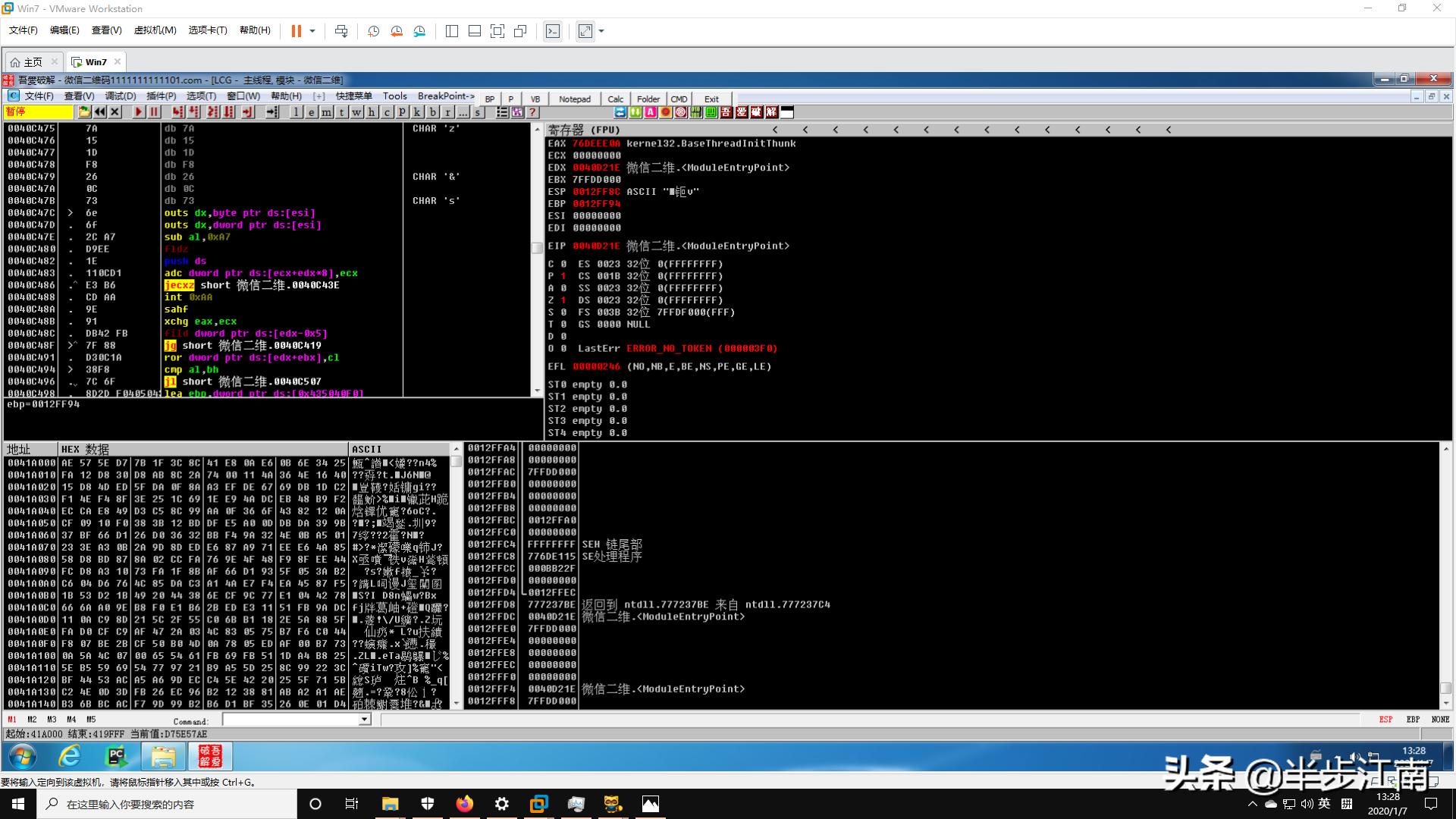This screenshot has width=1456, height=819.
Task: Expand the Command combo box dropdown
Action: point(365,720)
